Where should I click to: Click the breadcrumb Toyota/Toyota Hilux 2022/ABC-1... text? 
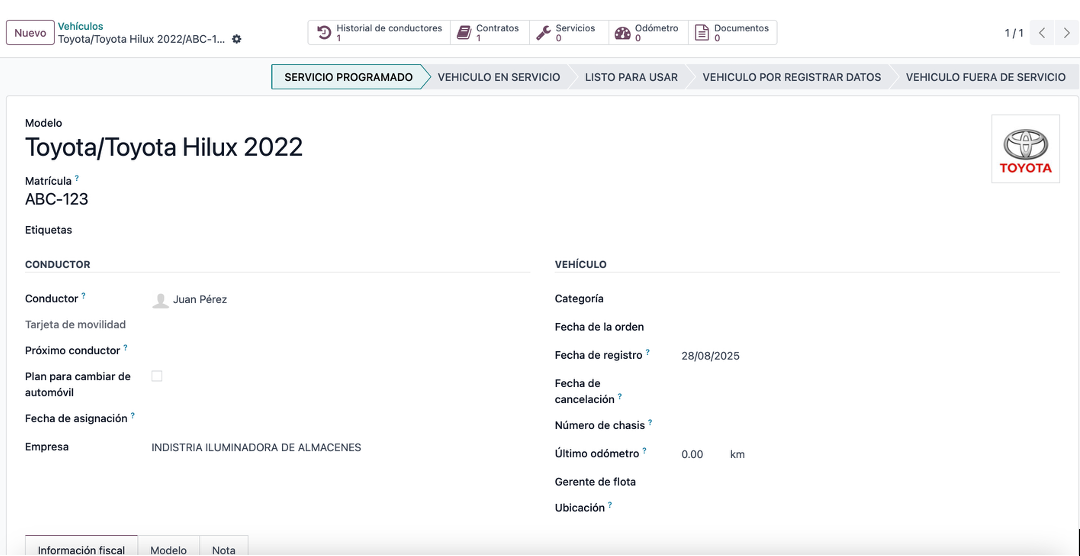click(141, 39)
